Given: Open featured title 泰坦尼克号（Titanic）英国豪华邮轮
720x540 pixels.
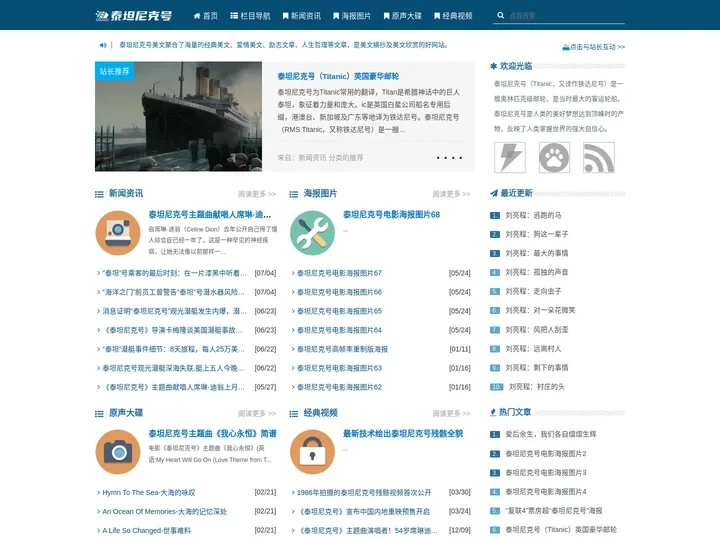Looking at the screenshot, I should [x=338, y=76].
